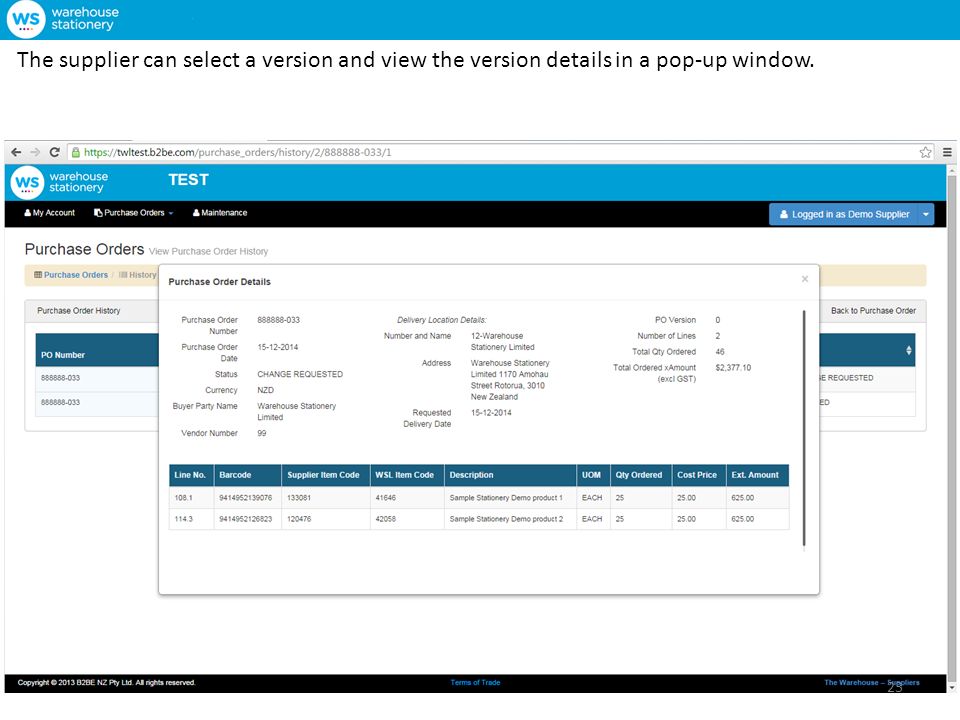Reload the page with the refresh icon
The height and width of the screenshot is (720, 960).
[x=54, y=152]
